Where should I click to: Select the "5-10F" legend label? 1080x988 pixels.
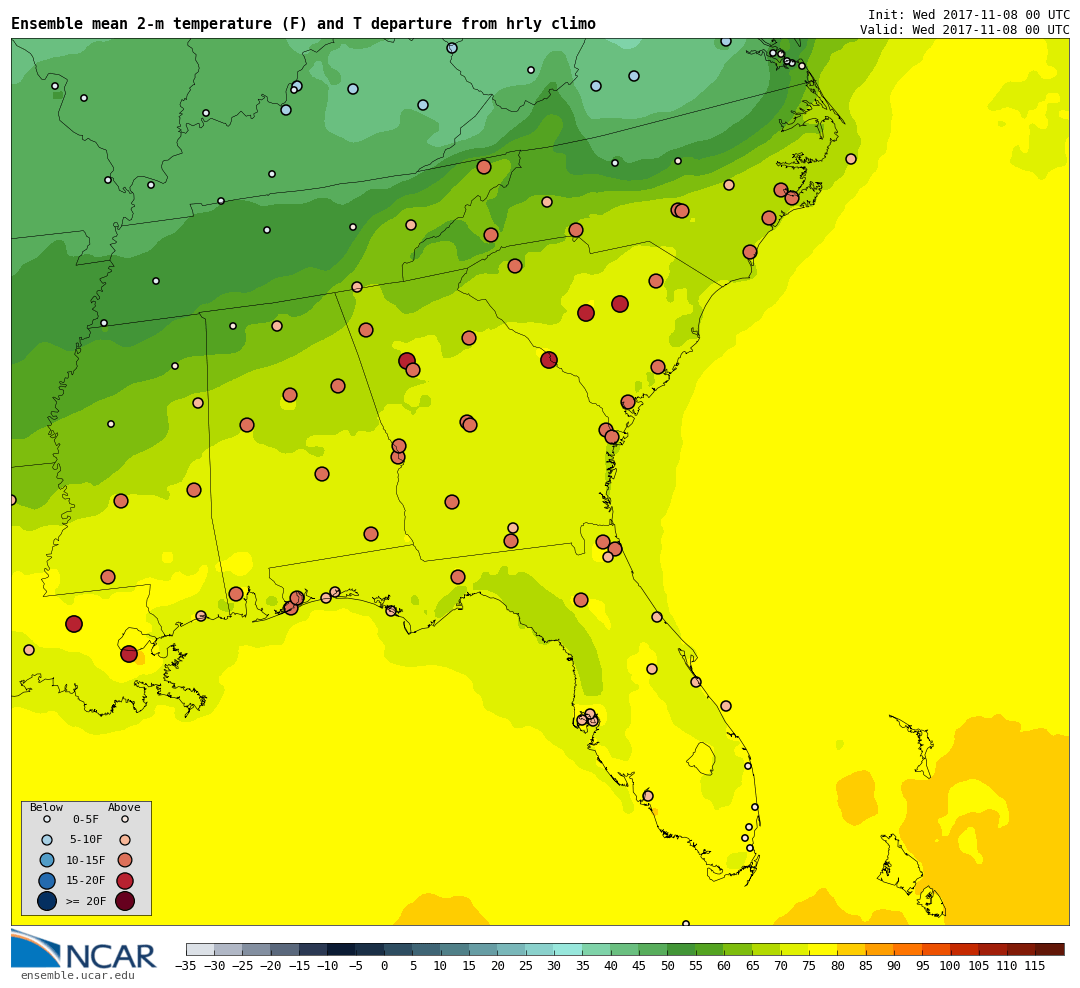coord(86,840)
